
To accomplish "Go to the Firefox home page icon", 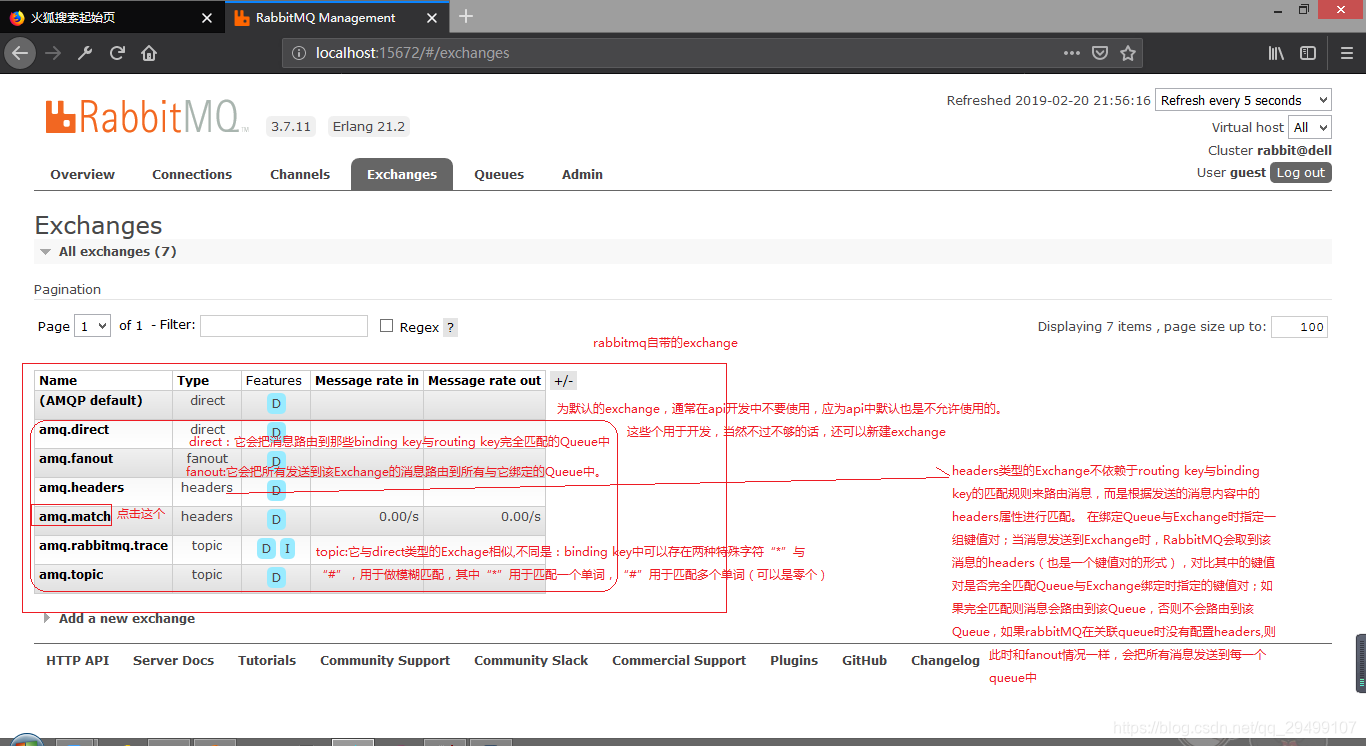I will [149, 53].
